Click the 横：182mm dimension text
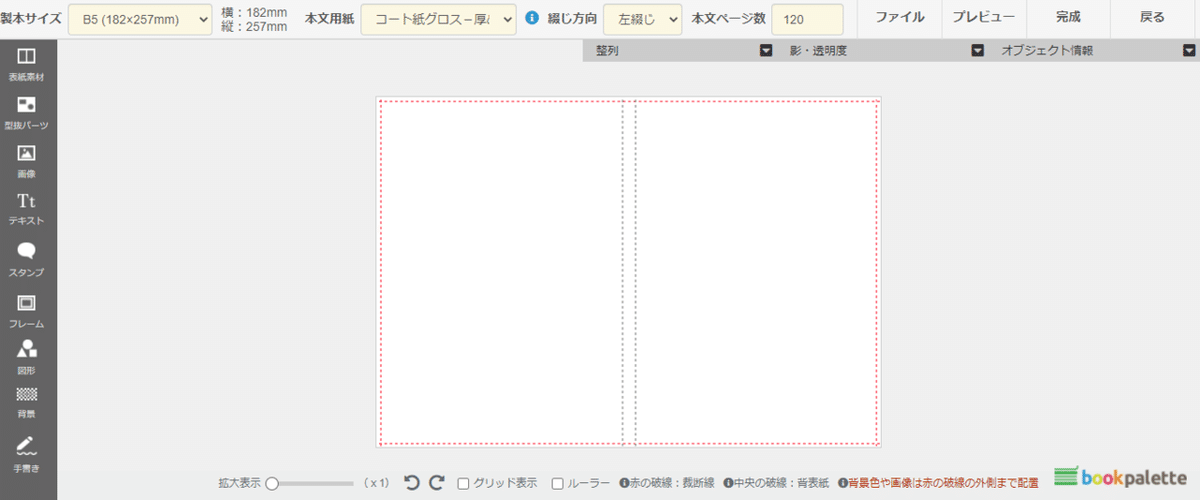 pyautogui.click(x=254, y=12)
